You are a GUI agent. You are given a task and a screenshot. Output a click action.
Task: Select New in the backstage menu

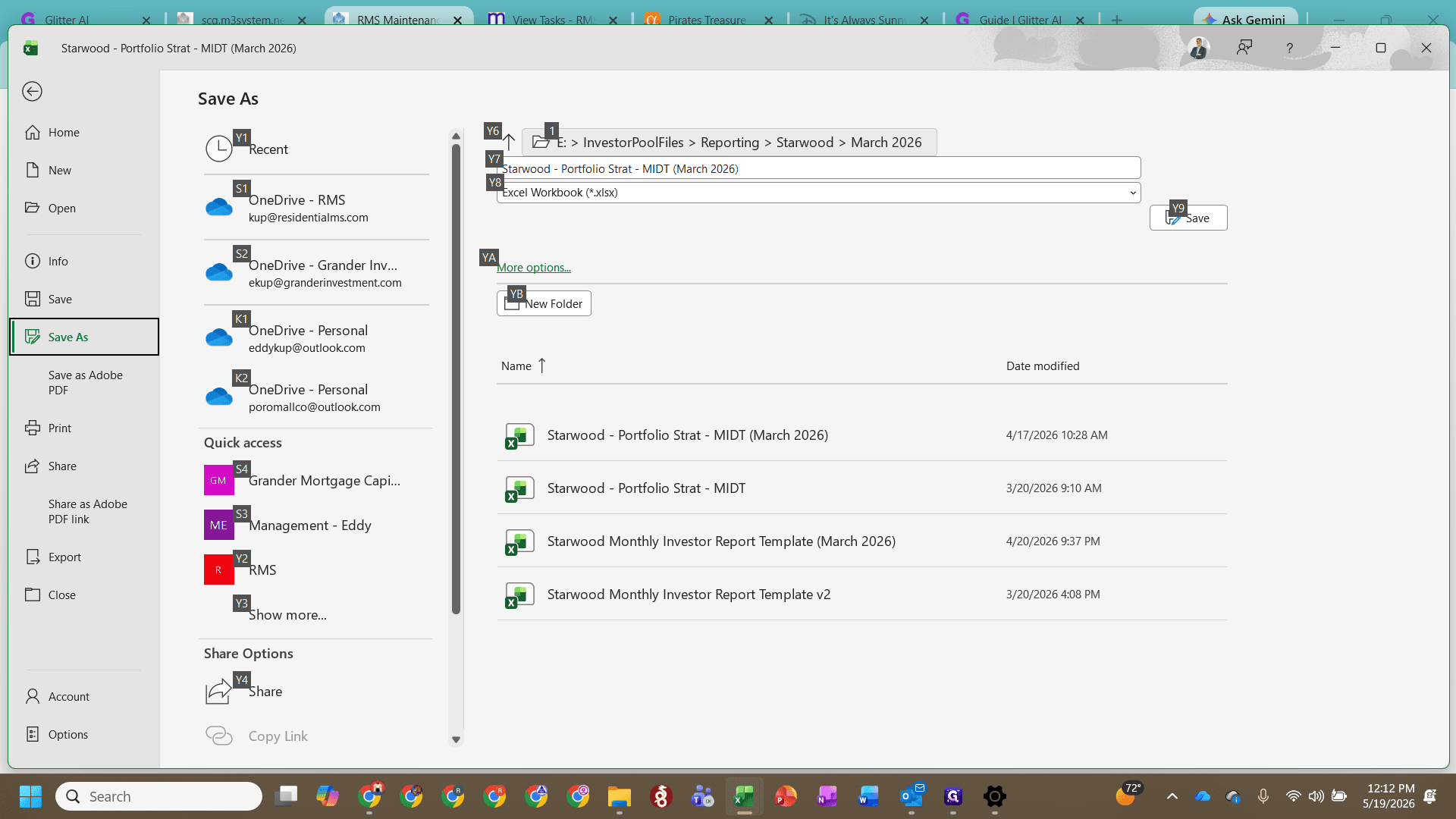click(x=84, y=170)
